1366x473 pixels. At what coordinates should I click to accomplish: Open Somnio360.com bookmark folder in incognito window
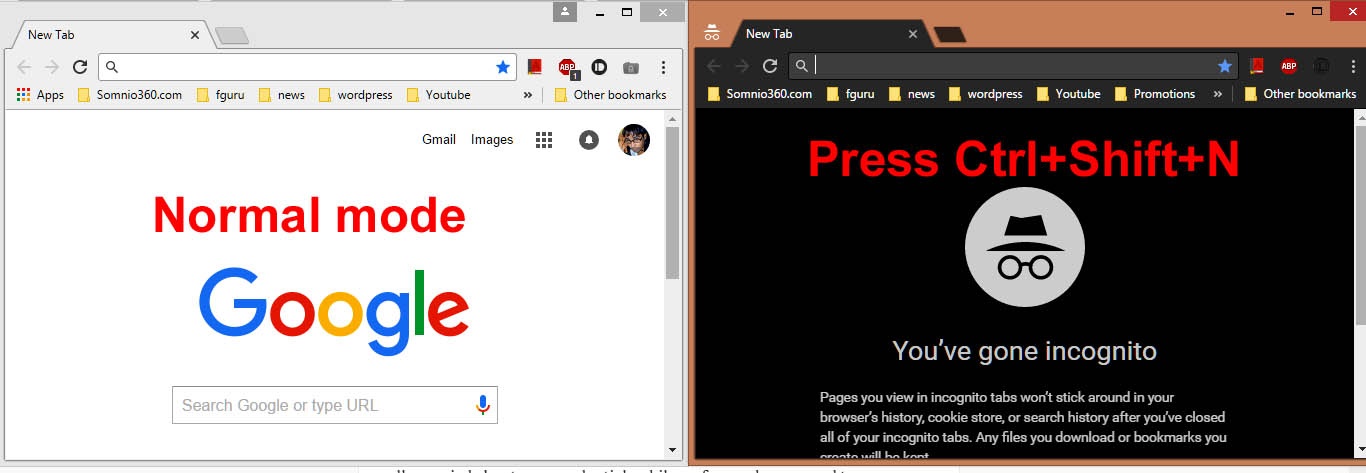(760, 94)
